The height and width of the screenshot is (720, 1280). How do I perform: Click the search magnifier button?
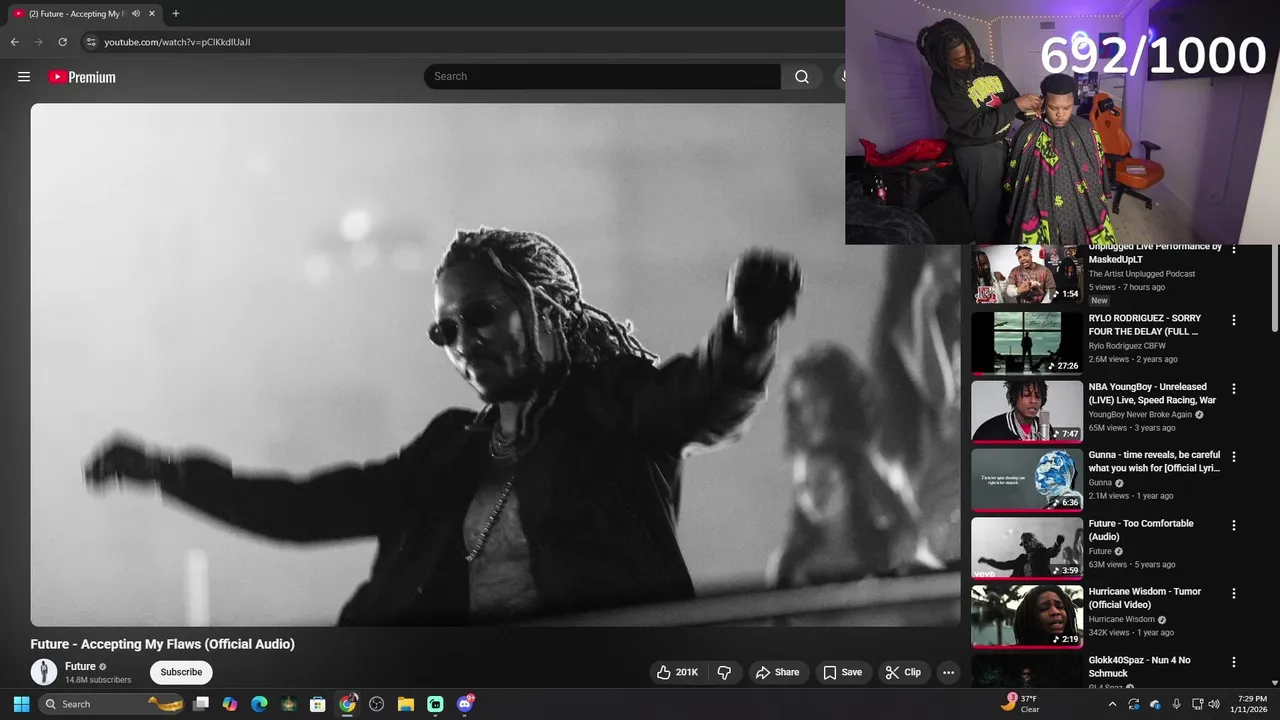[x=802, y=77]
